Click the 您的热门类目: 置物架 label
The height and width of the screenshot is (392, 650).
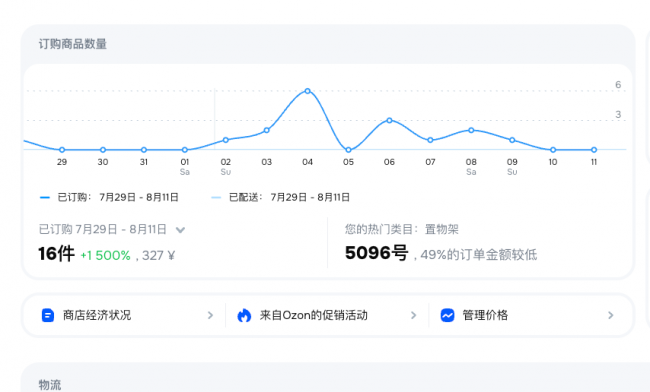point(402,229)
